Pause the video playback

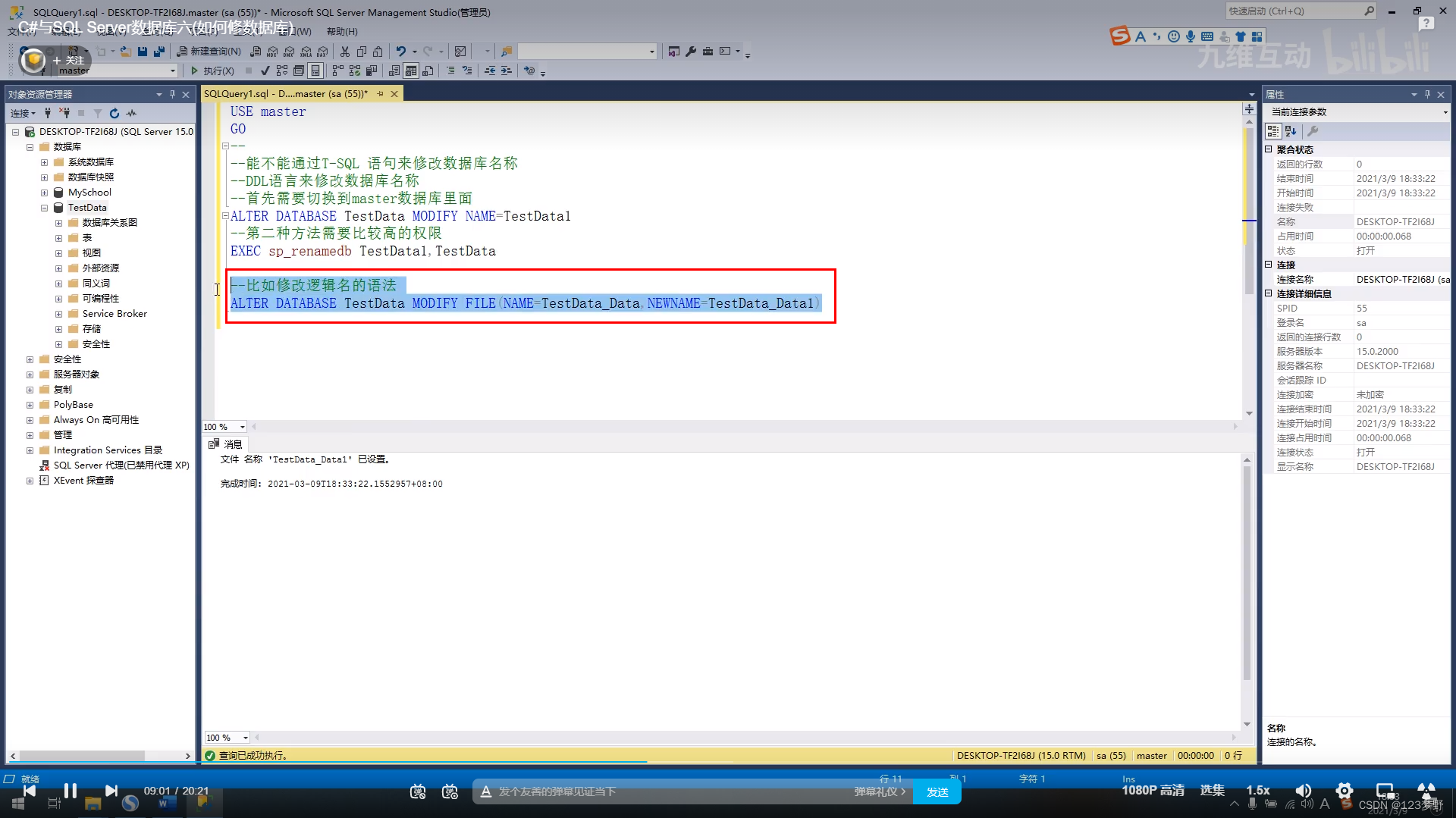pyautogui.click(x=71, y=791)
